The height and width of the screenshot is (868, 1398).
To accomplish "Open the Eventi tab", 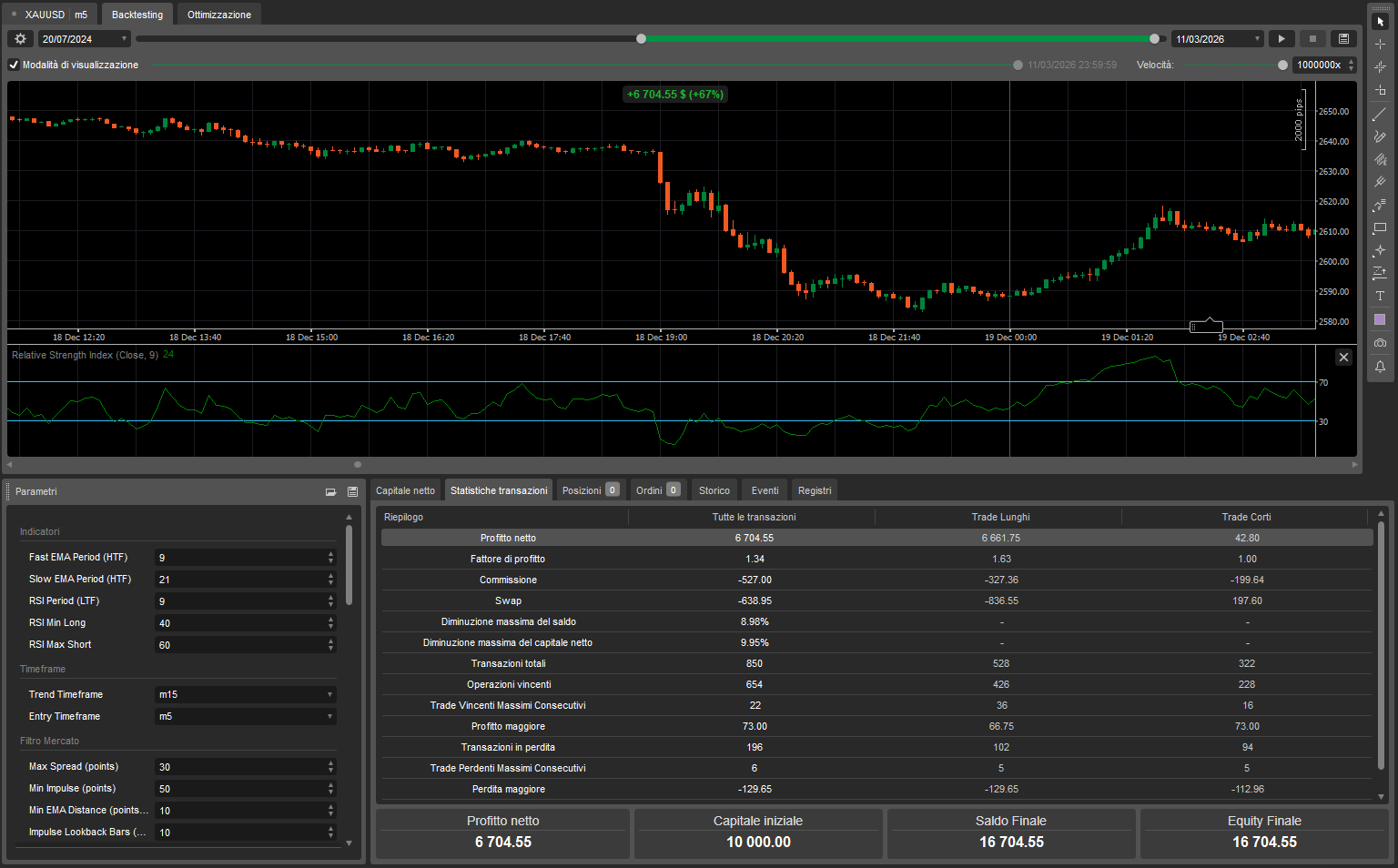I will [x=765, y=490].
